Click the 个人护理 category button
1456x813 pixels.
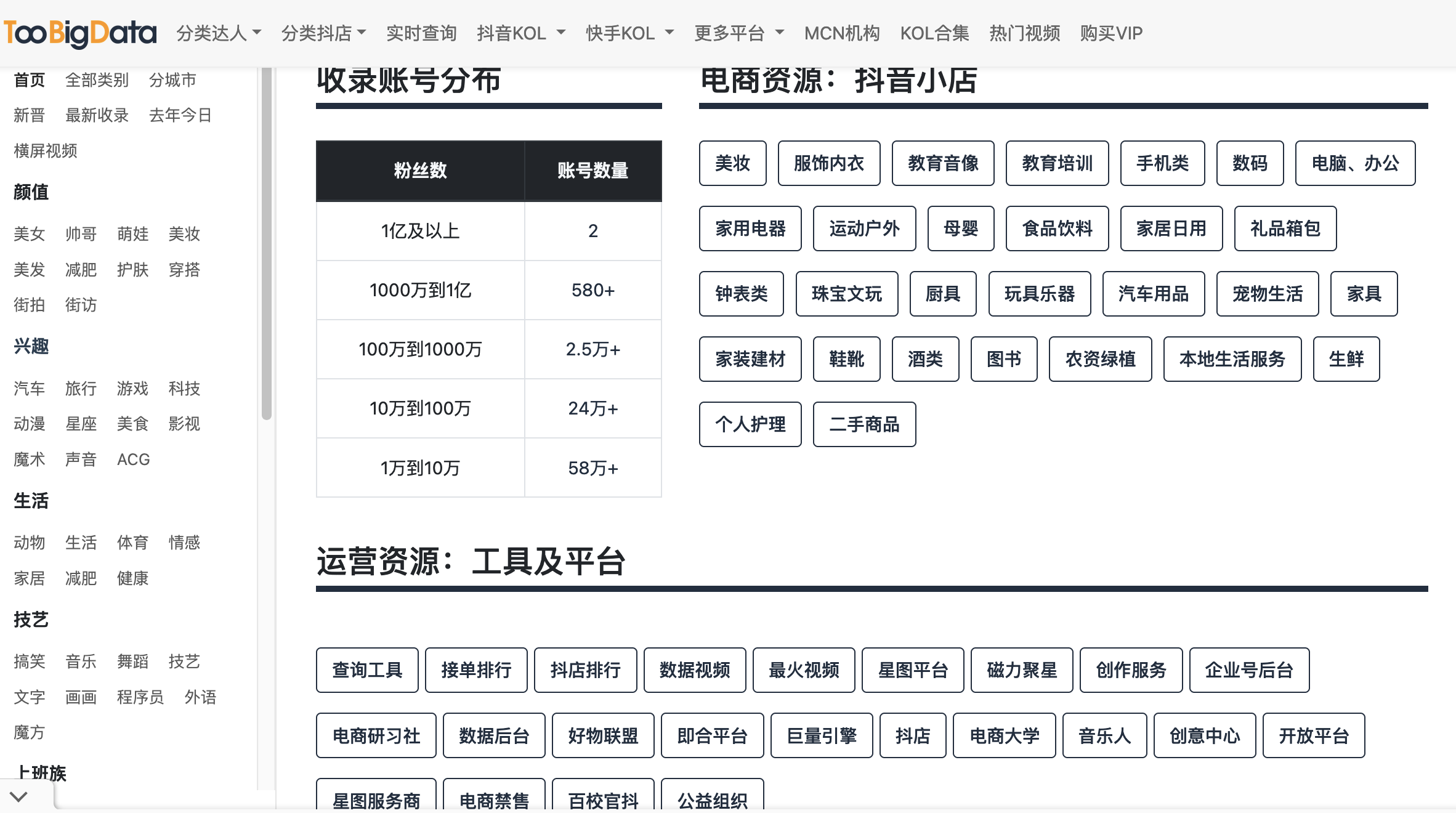pos(750,424)
